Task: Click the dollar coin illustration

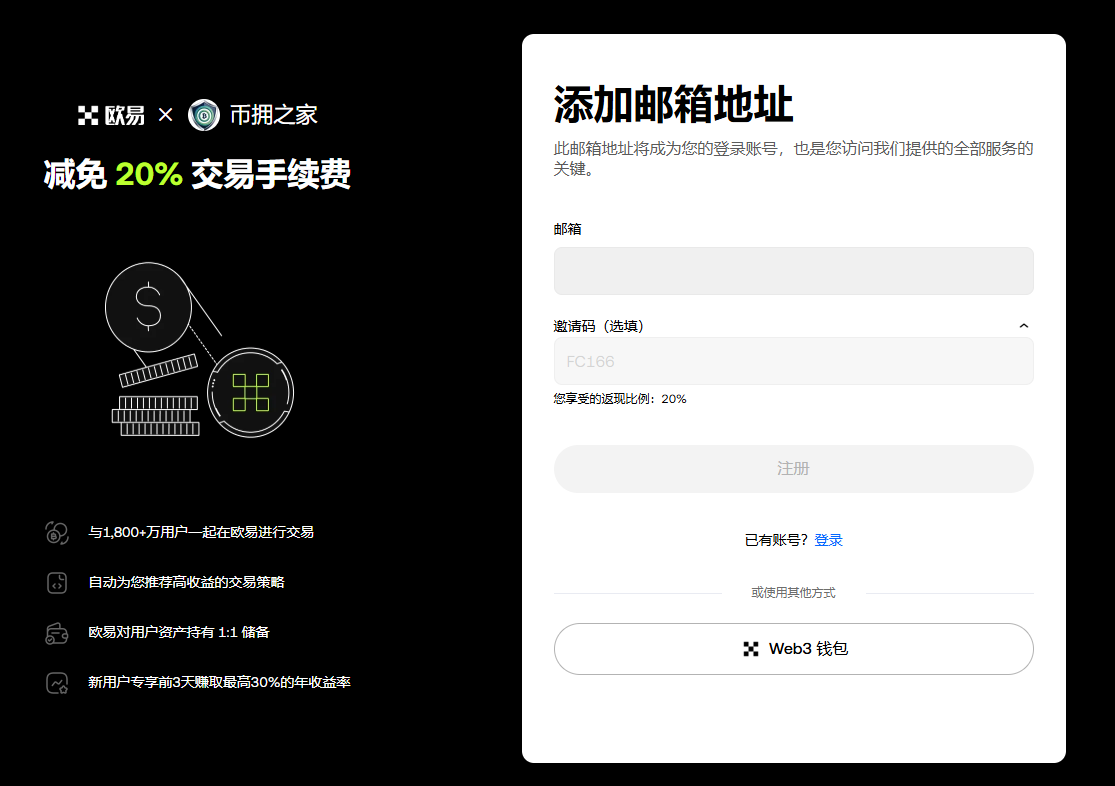Action: 148,307
